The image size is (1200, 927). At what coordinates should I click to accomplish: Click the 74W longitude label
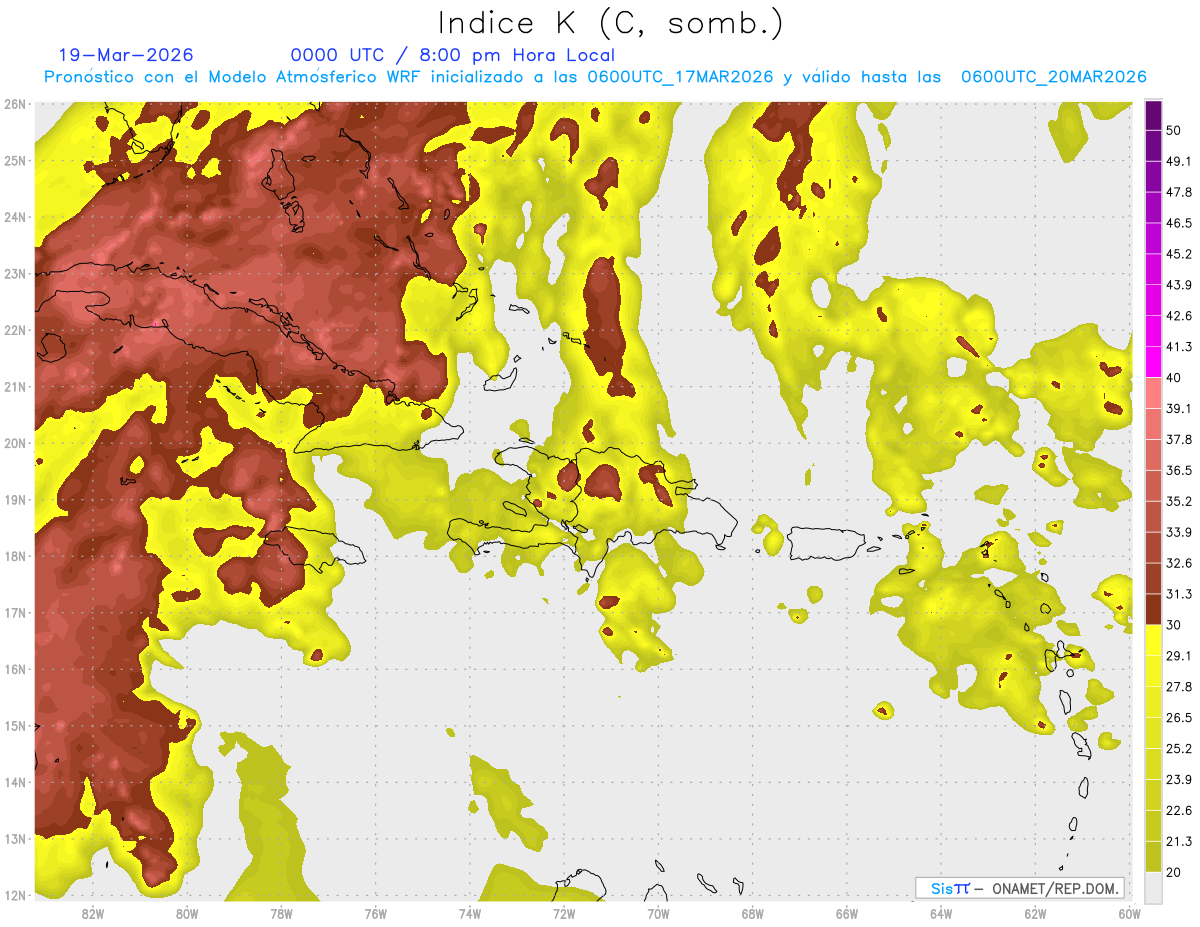tap(469, 914)
